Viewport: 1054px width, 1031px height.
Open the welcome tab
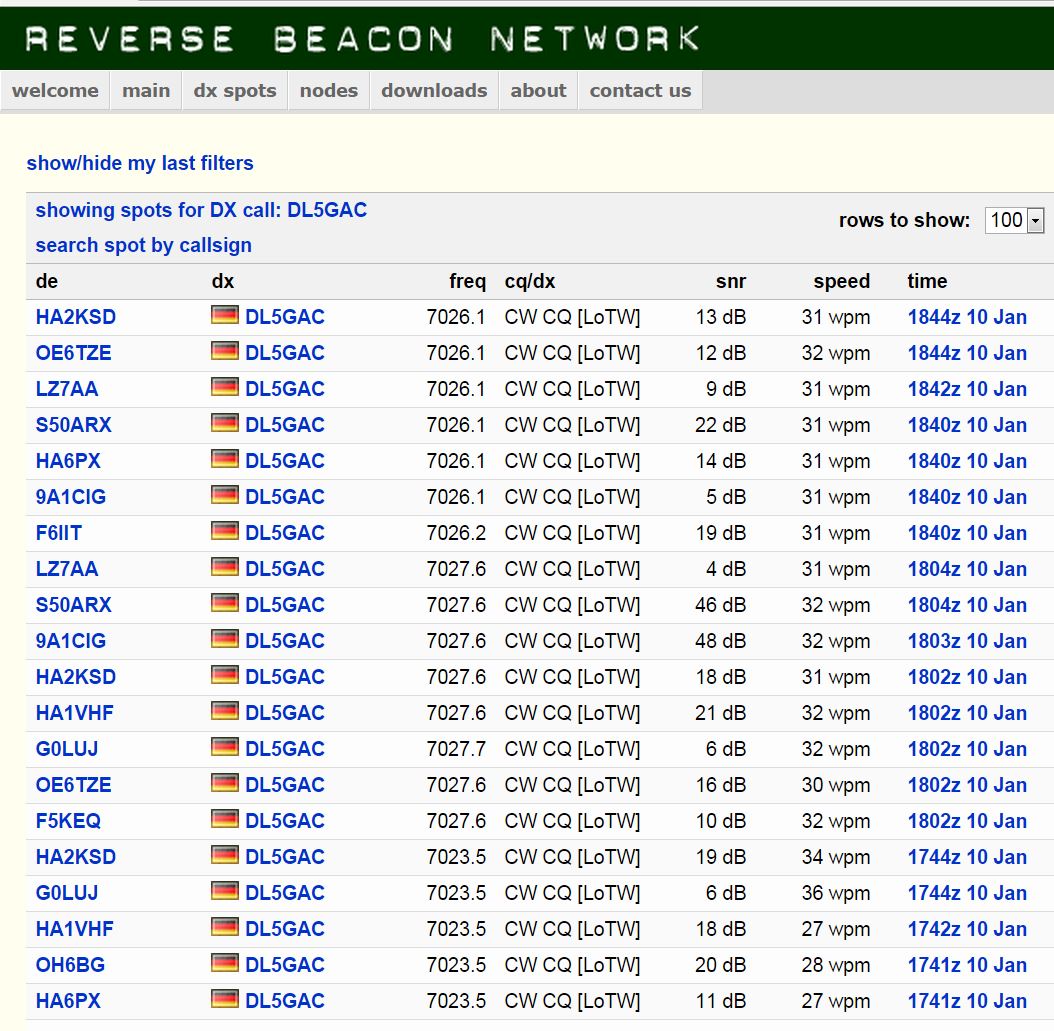55,91
